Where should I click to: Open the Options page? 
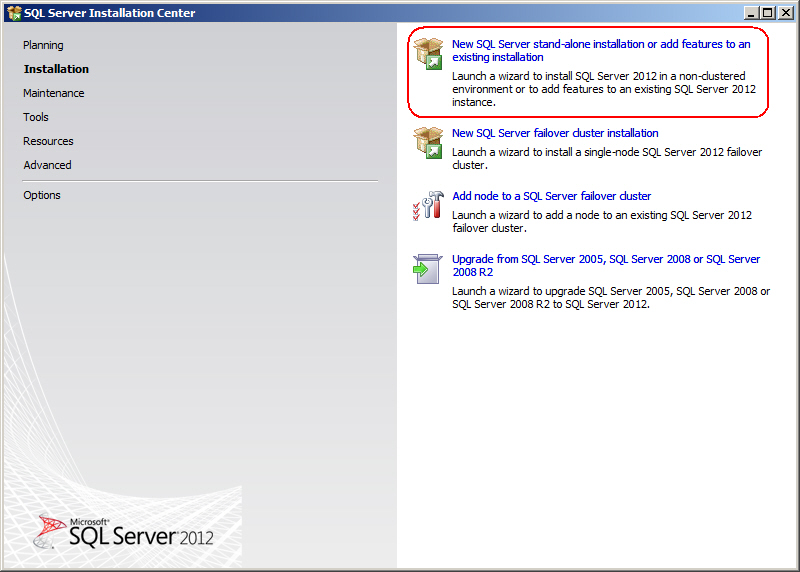click(x=42, y=195)
